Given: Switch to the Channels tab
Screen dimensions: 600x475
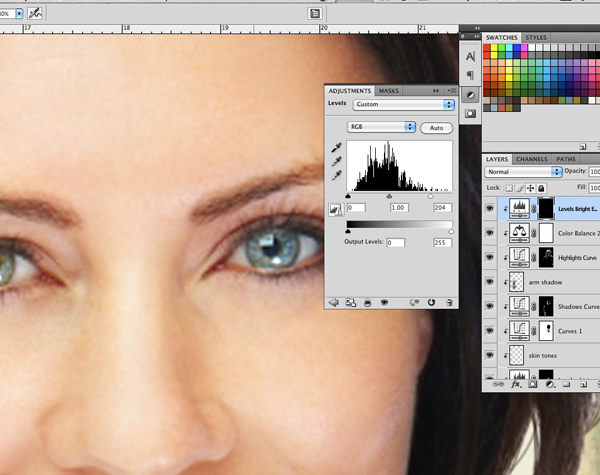Looking at the screenshot, I should [x=531, y=159].
